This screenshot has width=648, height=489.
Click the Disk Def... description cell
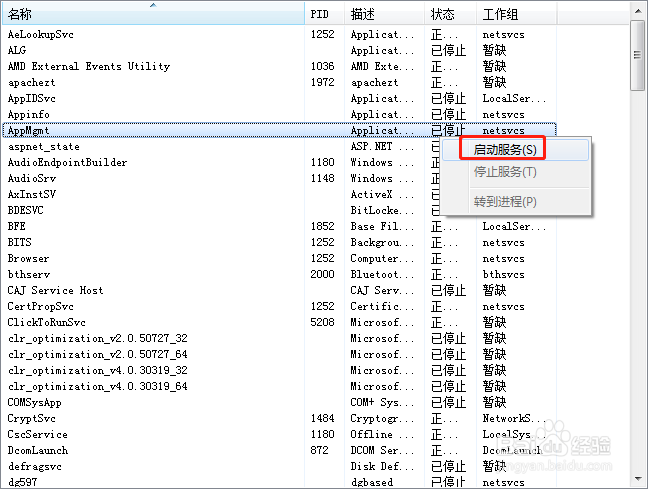point(382,466)
